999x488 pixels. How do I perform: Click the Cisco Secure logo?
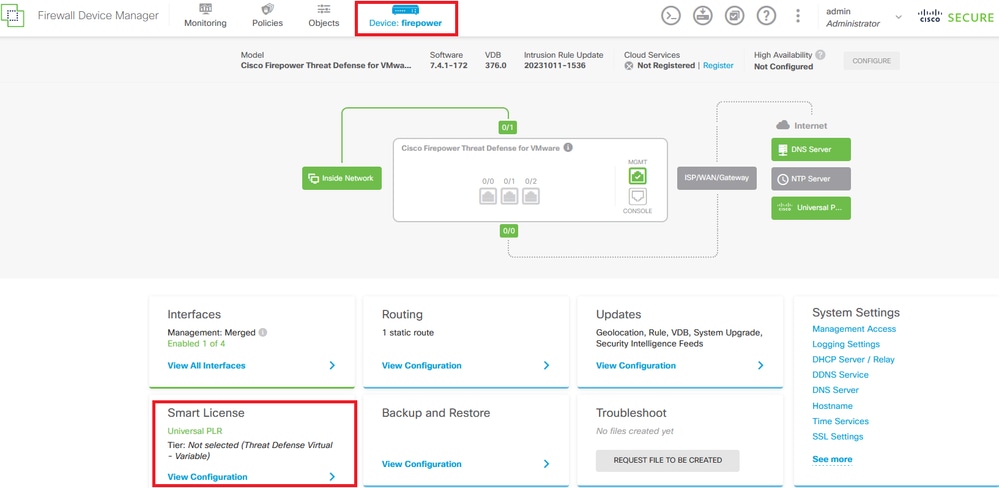956,17
